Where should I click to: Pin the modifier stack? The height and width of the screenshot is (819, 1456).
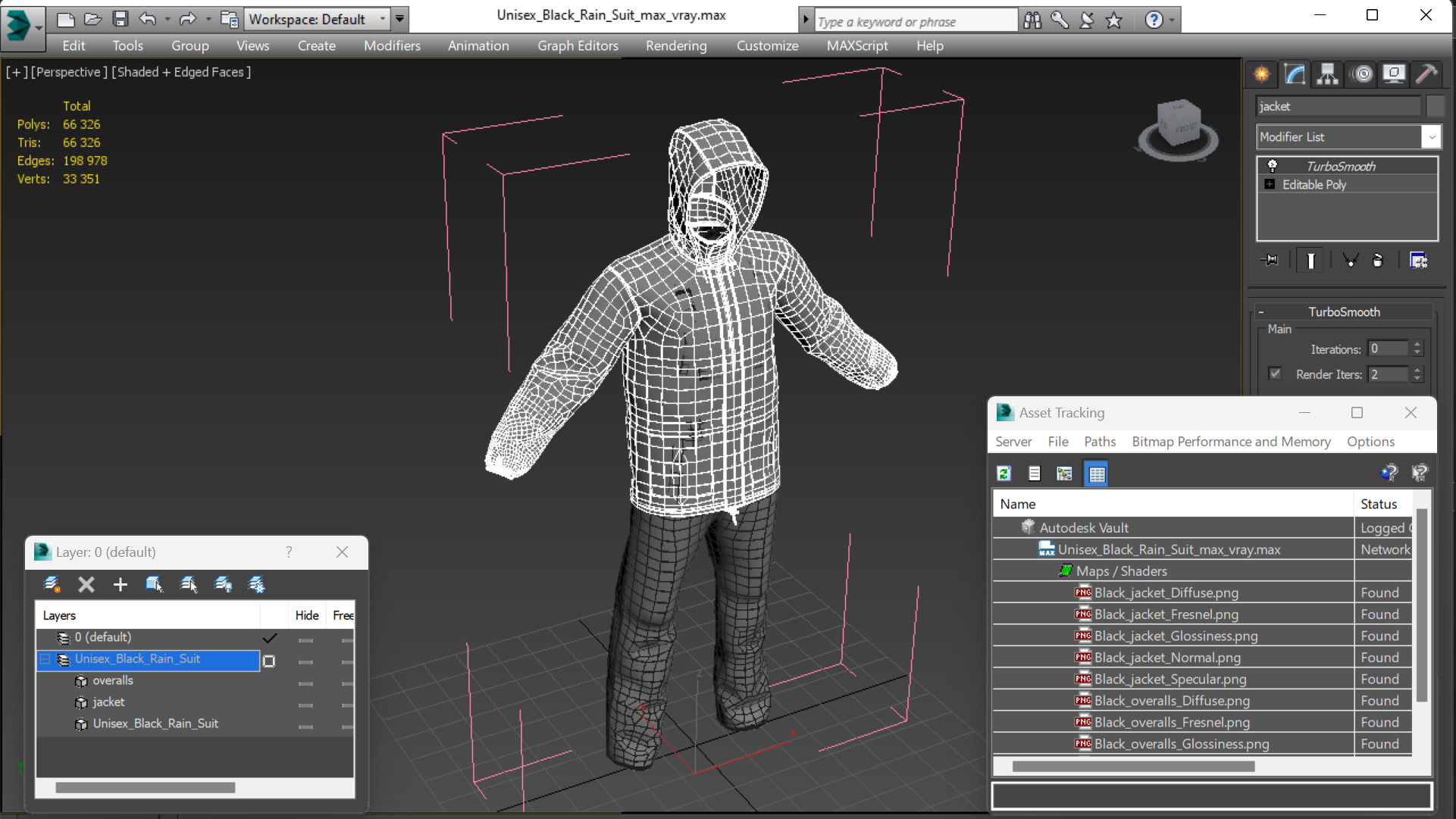pyautogui.click(x=1270, y=260)
